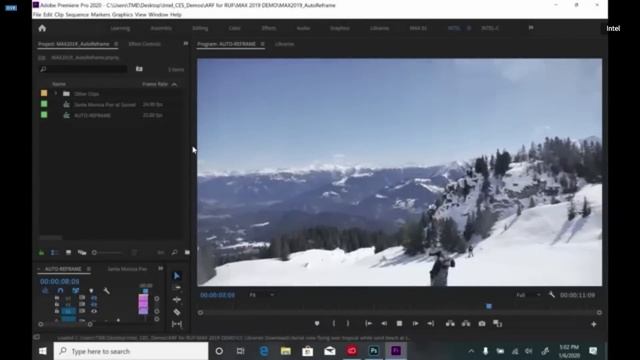Toggle video track output eye icon
The height and width of the screenshot is (360, 640).
94,311
